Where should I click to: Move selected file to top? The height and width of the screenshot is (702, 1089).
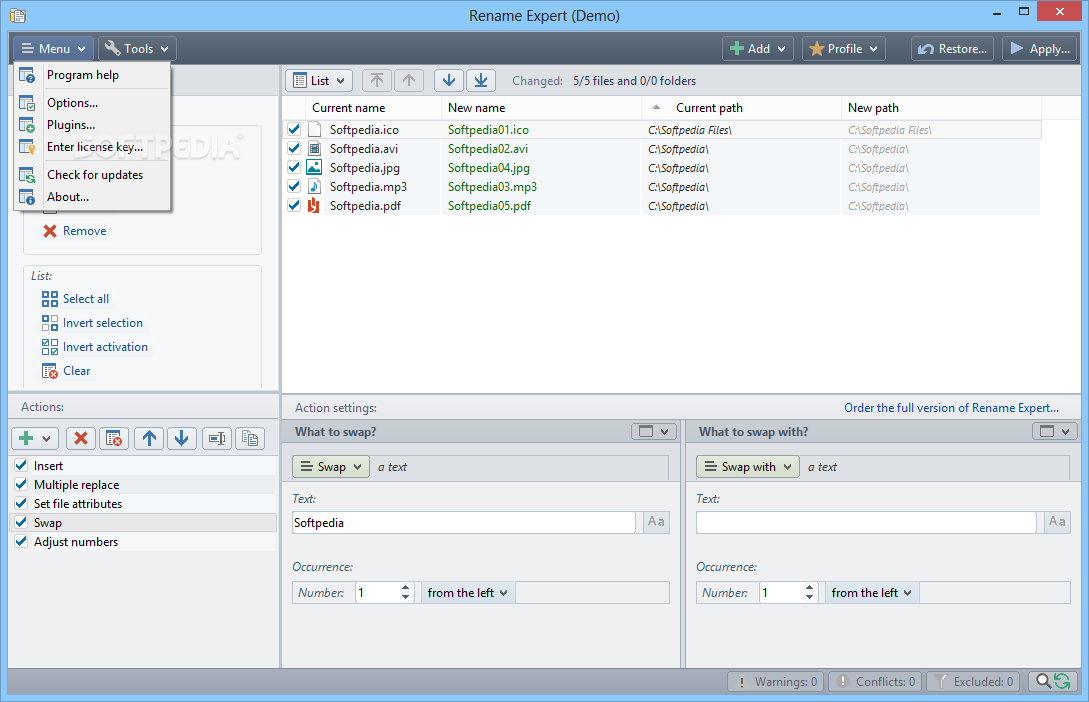tap(376, 81)
